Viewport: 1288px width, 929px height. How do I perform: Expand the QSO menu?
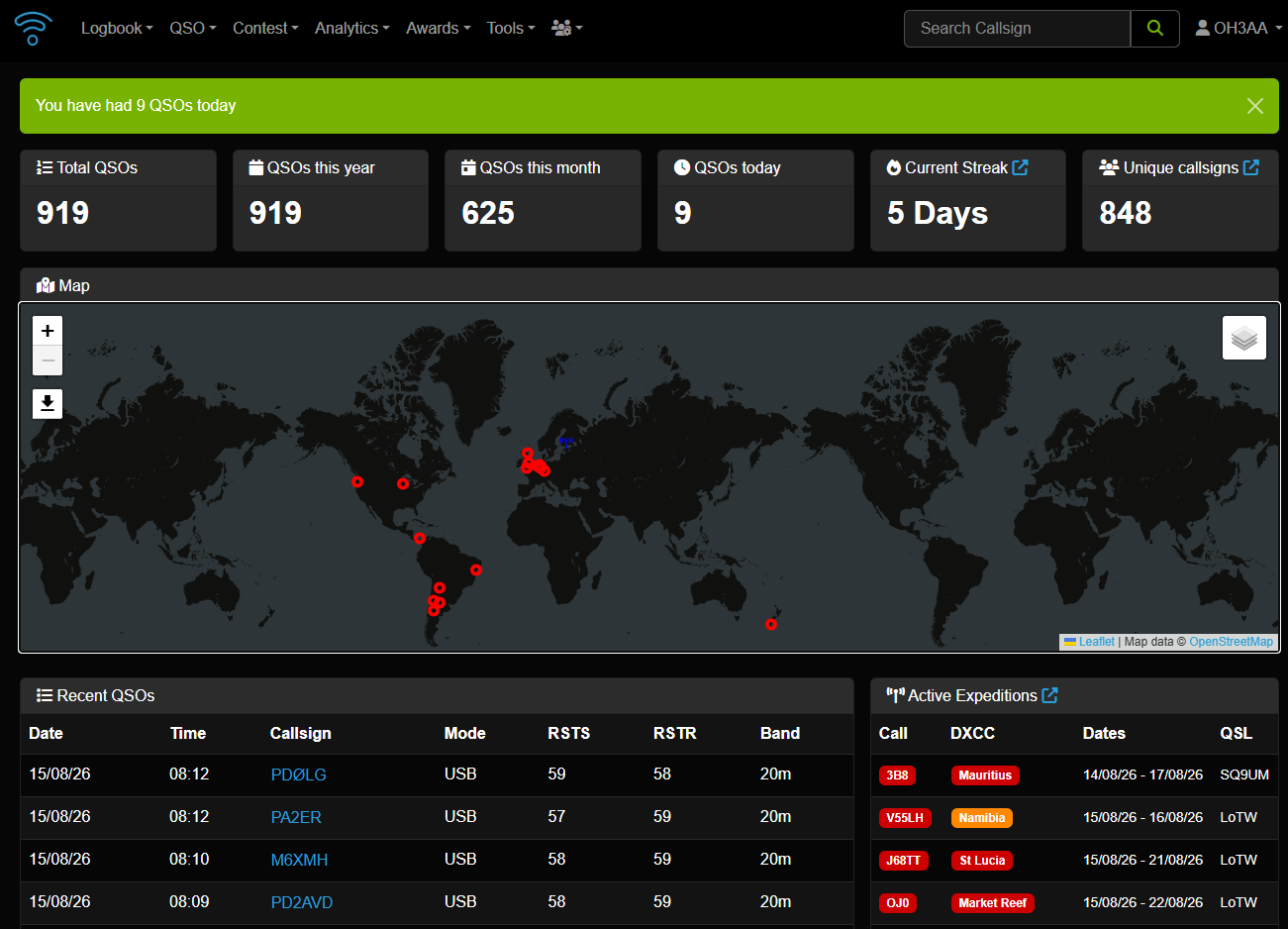[193, 28]
